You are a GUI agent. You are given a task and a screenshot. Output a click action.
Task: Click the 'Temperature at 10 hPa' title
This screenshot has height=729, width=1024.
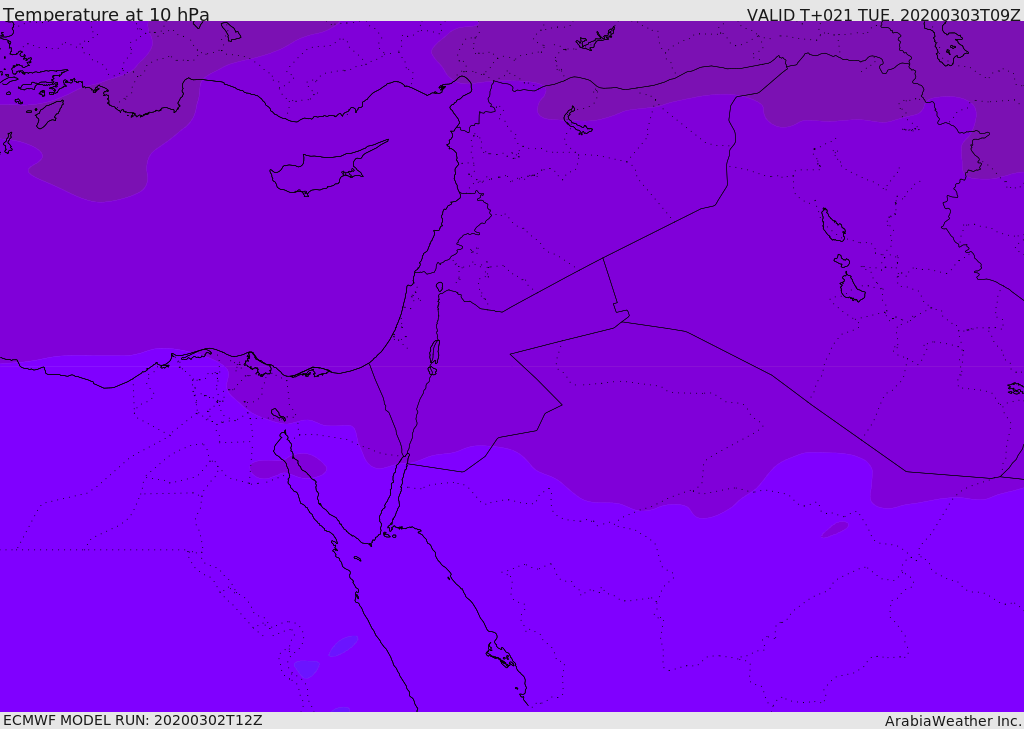[x=106, y=14]
